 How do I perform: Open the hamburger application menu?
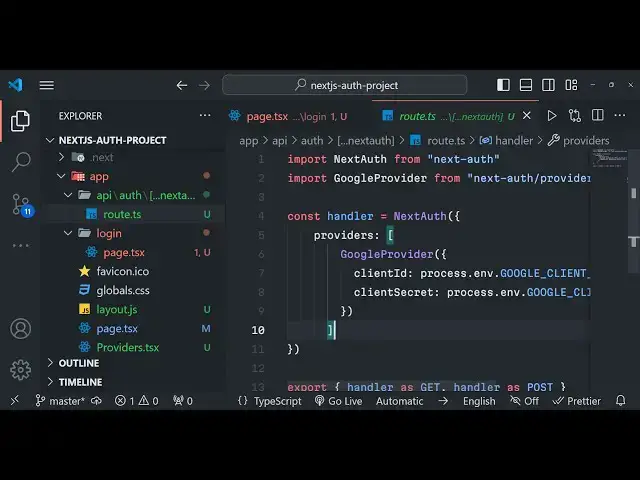[47, 85]
